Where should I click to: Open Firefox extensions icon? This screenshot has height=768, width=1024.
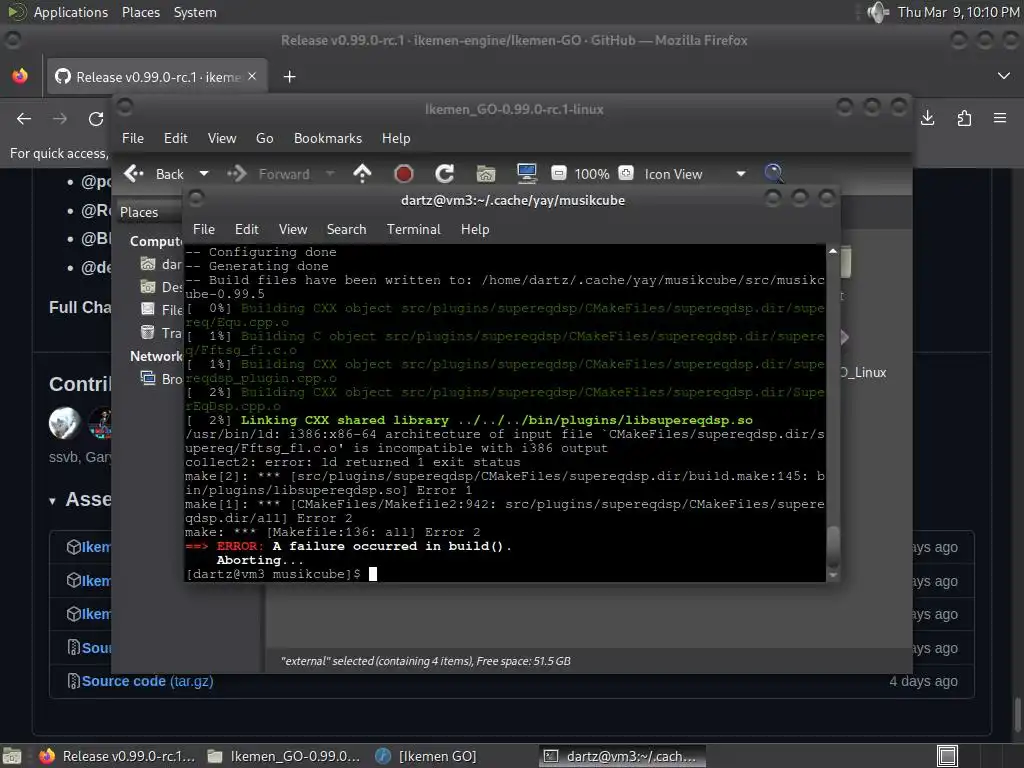tap(964, 118)
